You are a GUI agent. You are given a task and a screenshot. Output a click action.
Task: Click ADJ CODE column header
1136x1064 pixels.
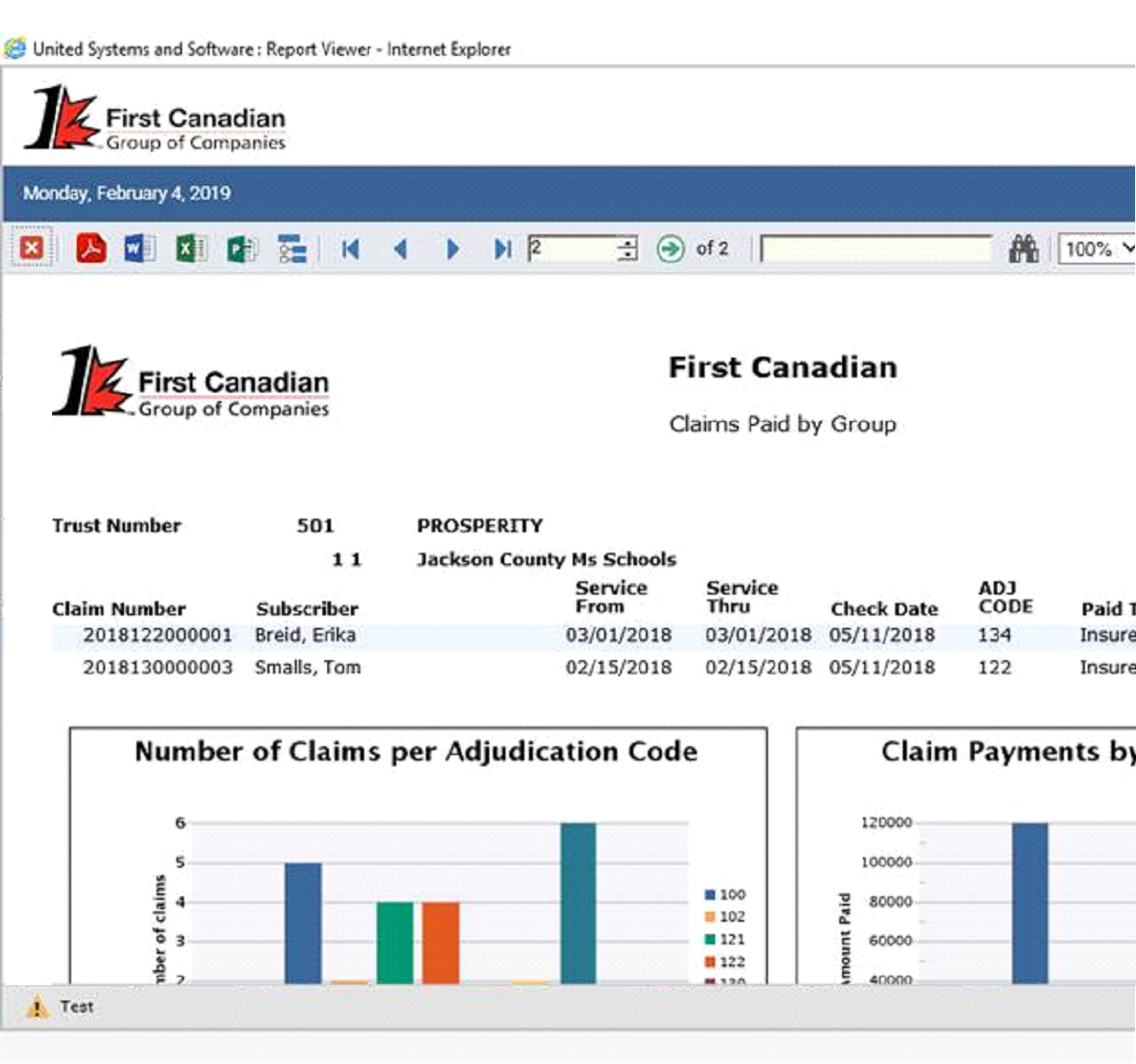coord(1005,596)
